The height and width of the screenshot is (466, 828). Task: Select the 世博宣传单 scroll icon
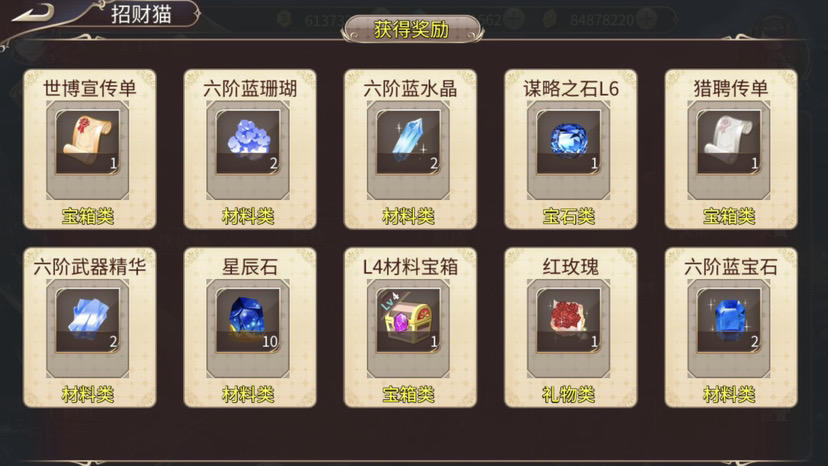[x=88, y=142]
